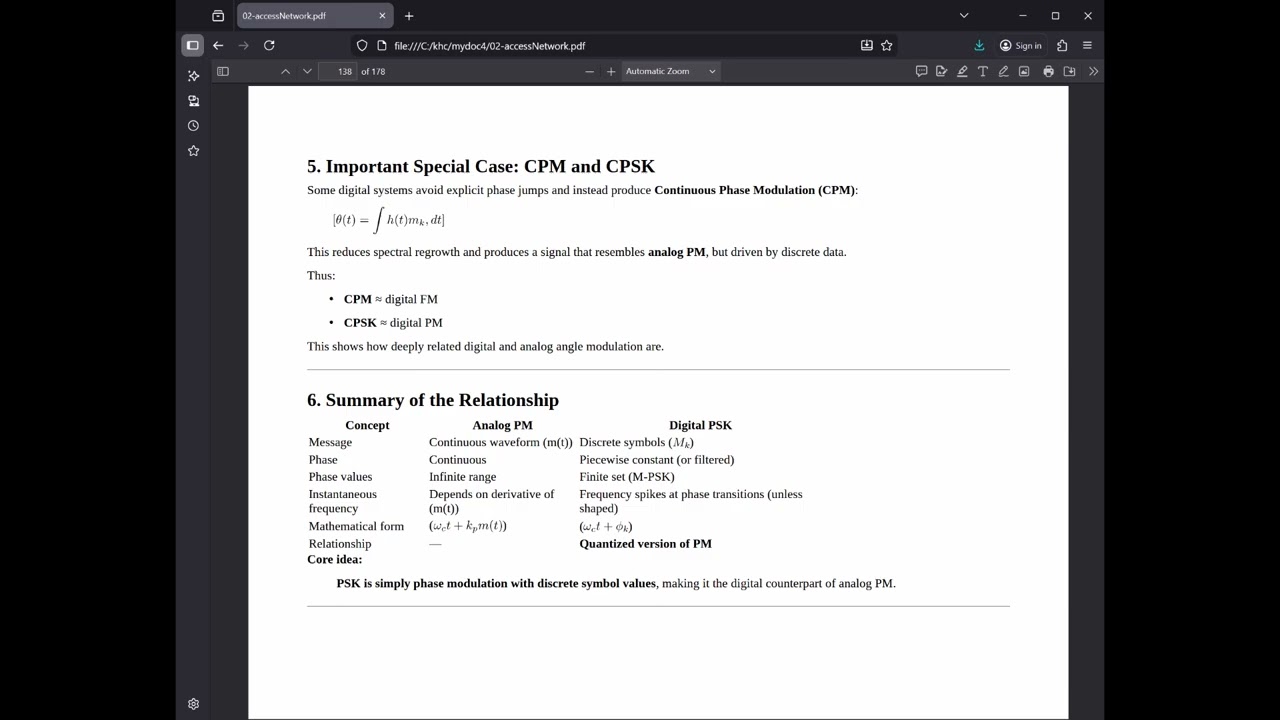Click the heading '6. Summary of the Relationship'
1280x720 pixels.
pyautogui.click(x=433, y=400)
